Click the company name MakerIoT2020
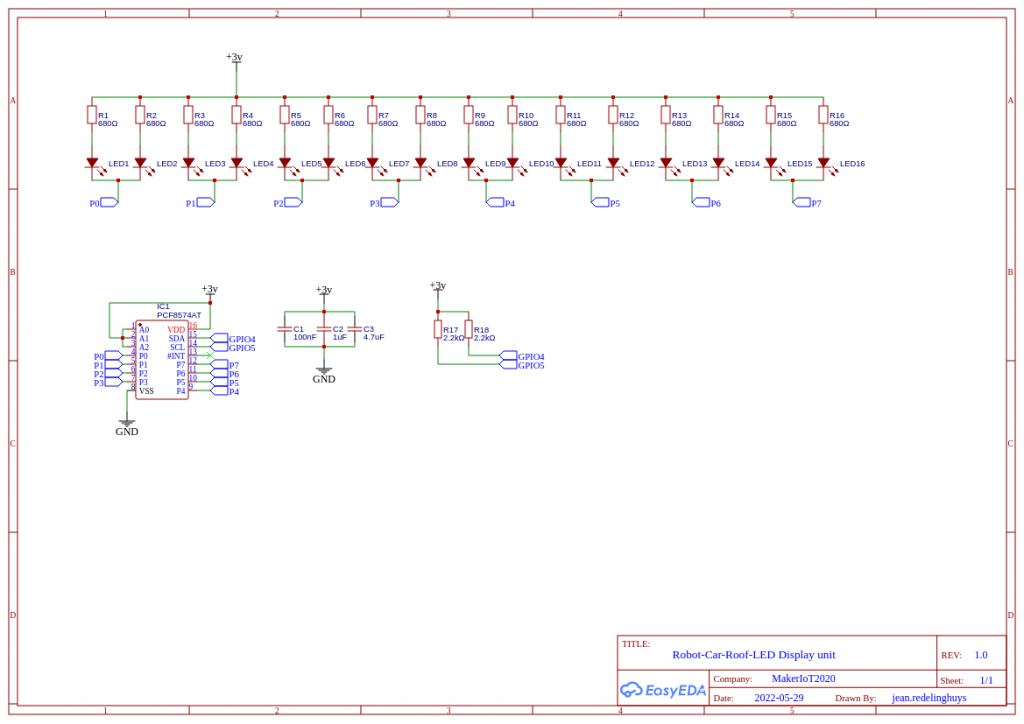 point(803,679)
